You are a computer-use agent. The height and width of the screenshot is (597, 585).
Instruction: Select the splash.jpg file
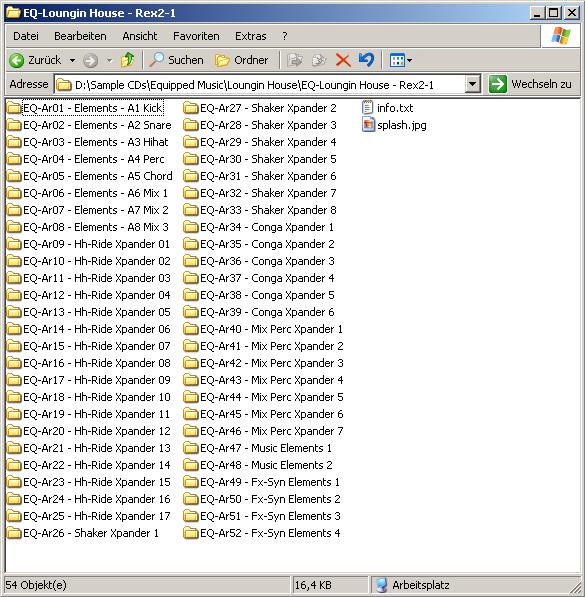(394, 125)
